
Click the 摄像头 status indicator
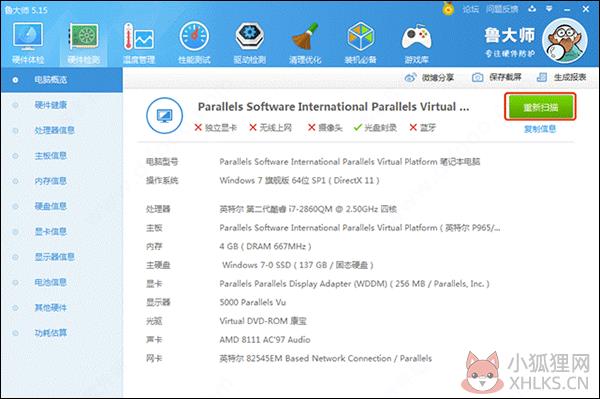[325, 127]
